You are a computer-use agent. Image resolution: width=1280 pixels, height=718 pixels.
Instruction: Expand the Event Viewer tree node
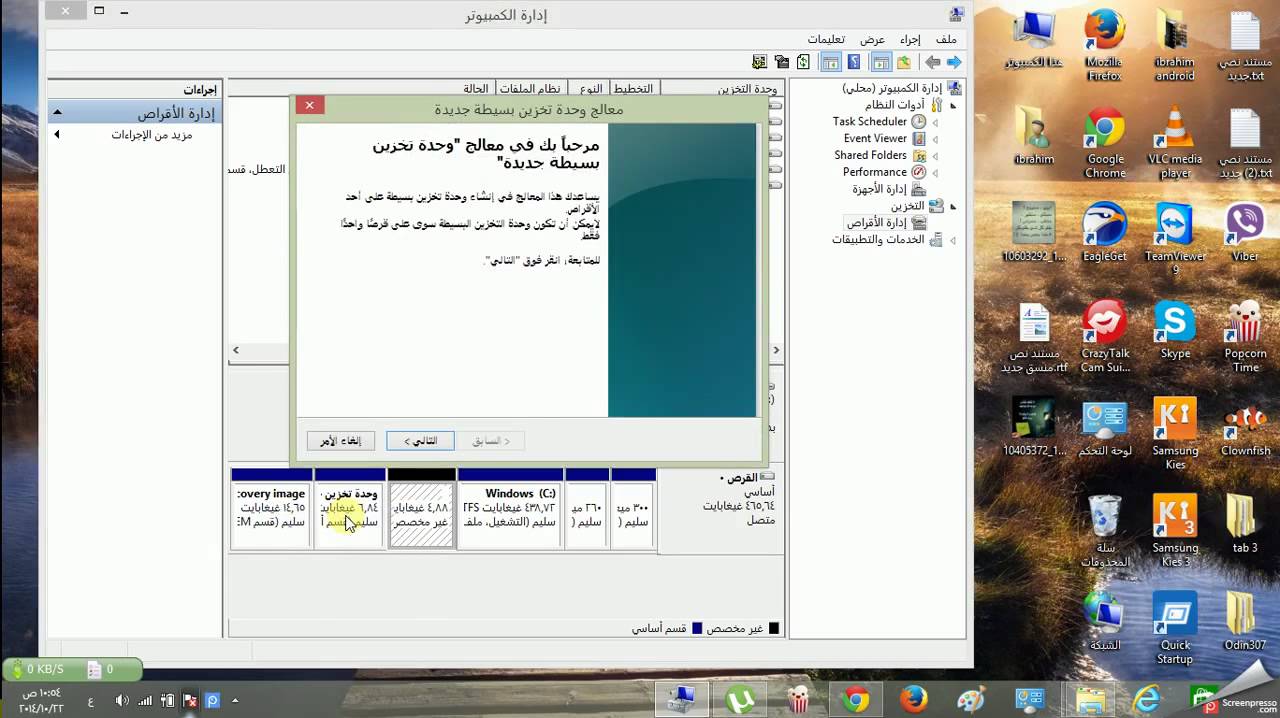click(935, 139)
